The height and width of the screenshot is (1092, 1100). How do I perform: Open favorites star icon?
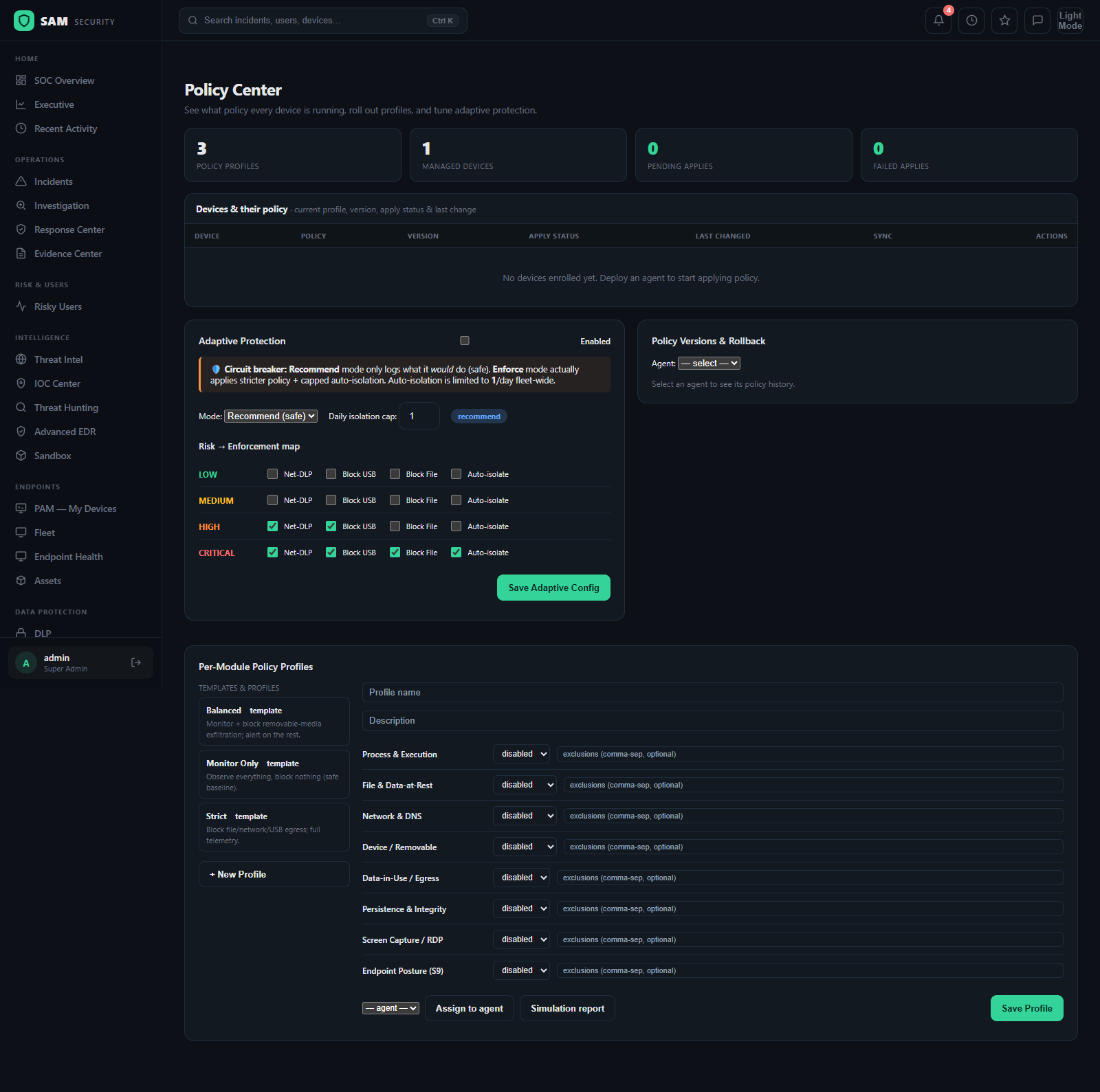1004,21
